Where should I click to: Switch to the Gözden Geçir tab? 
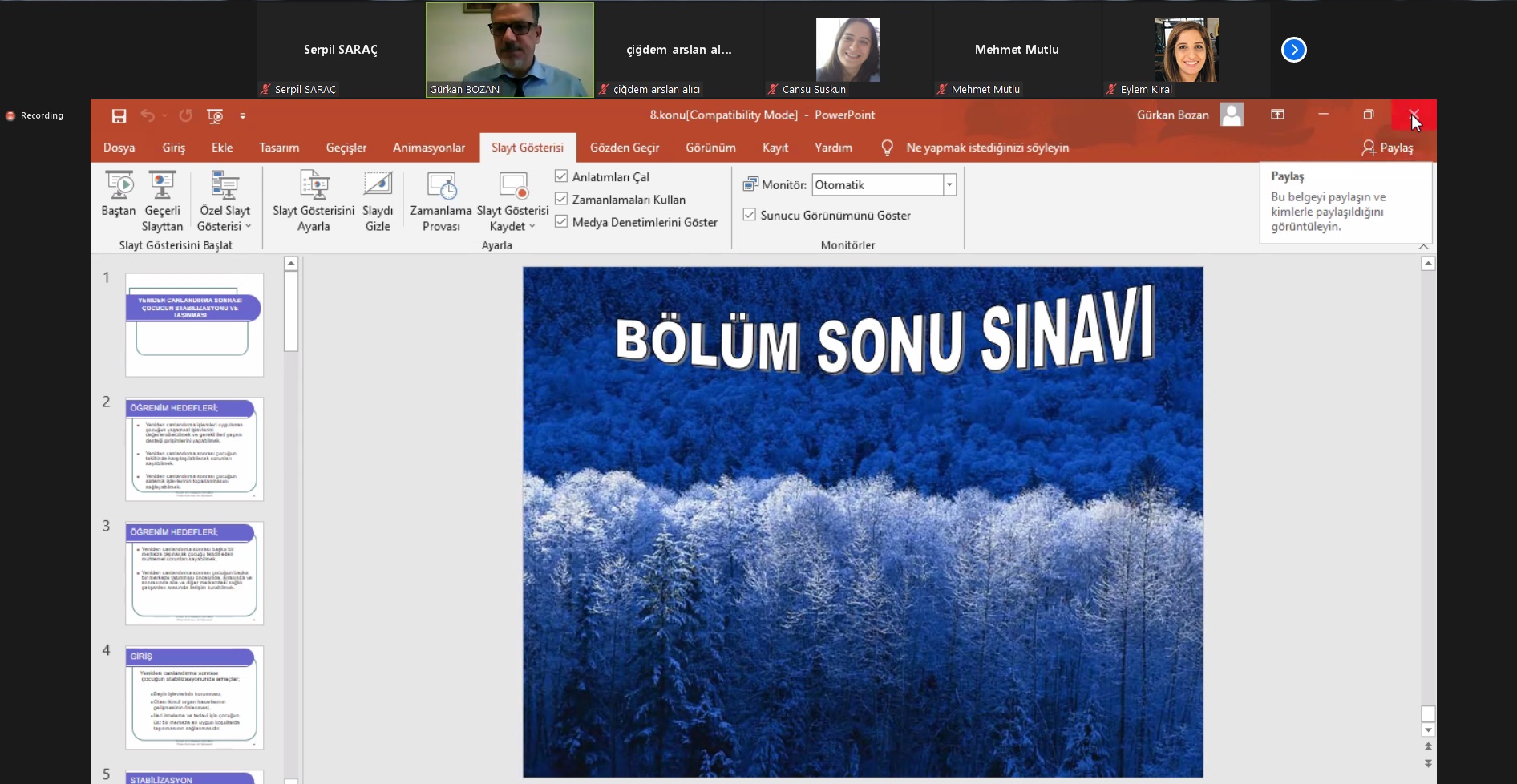(x=625, y=148)
